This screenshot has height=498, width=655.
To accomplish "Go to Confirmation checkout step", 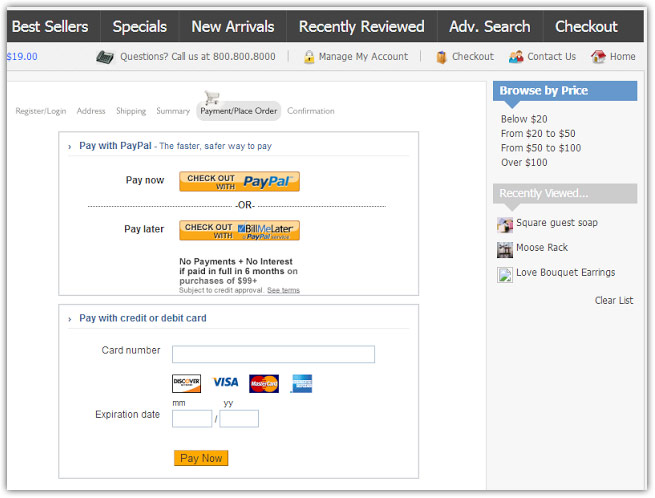I will pos(310,111).
